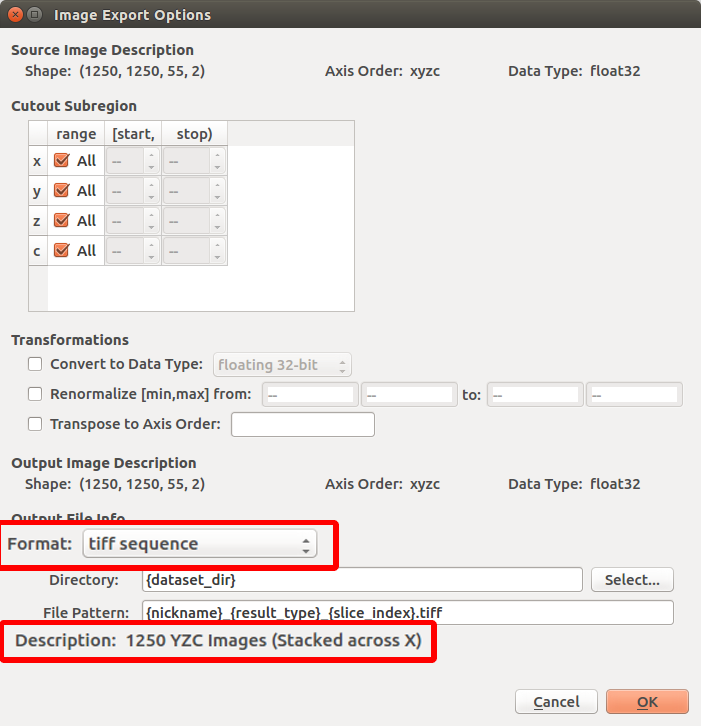Click the Directory input field
This screenshot has width=701, height=726.
click(362, 579)
